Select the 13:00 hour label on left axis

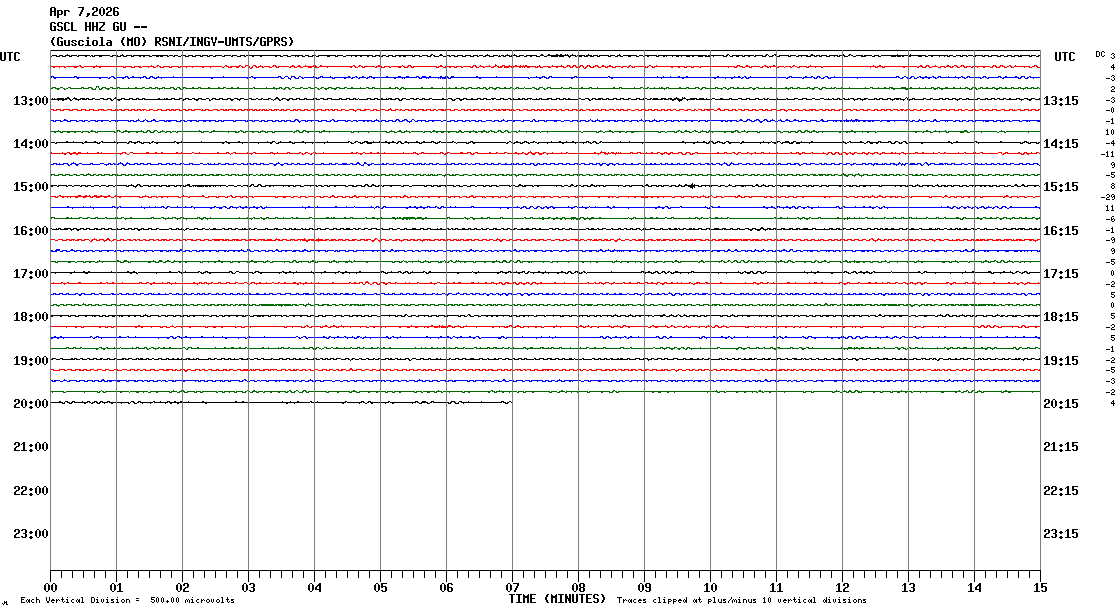point(31,101)
